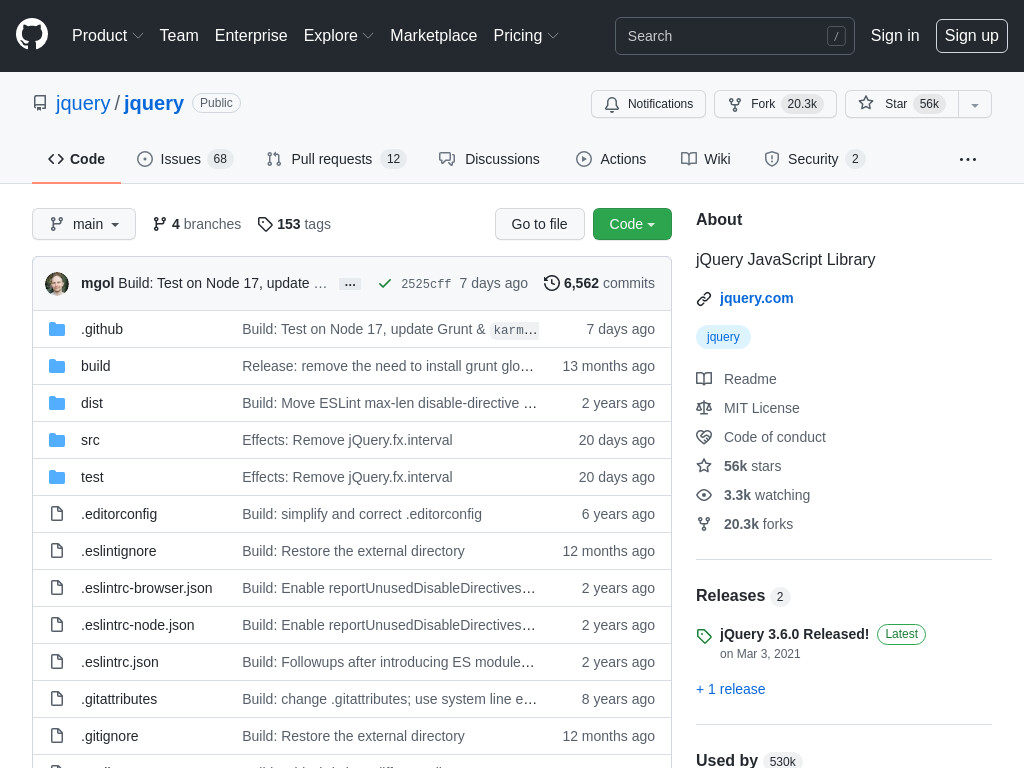The image size is (1024, 768).
Task: Open the main branch selector dropdown
Action: point(84,224)
